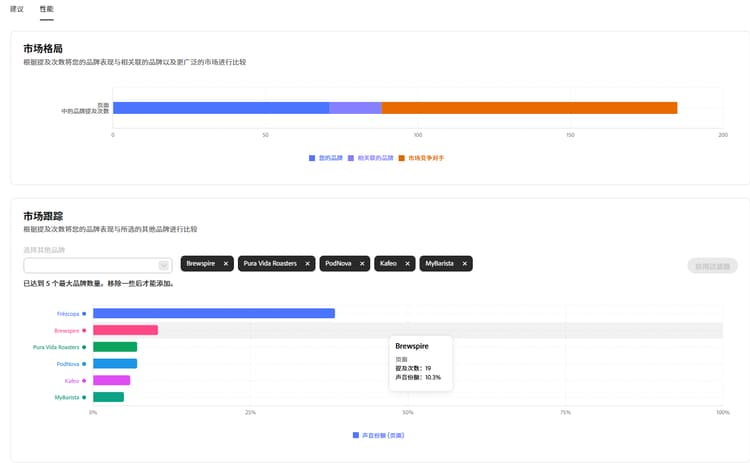750x463 pixels.
Task: Remove the Pura Vida Roasters chip
Action: tap(308, 264)
